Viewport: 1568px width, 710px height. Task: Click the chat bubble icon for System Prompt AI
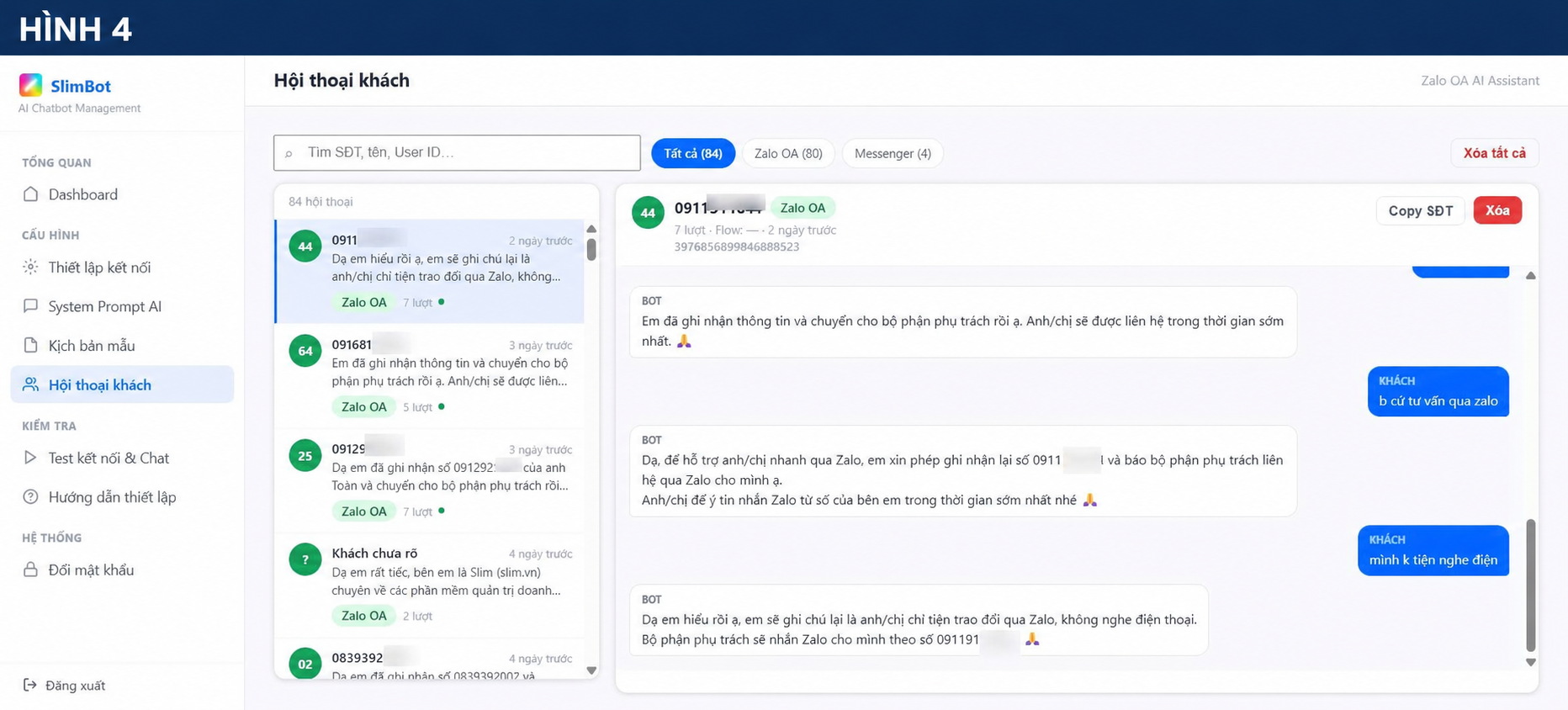pyautogui.click(x=30, y=306)
